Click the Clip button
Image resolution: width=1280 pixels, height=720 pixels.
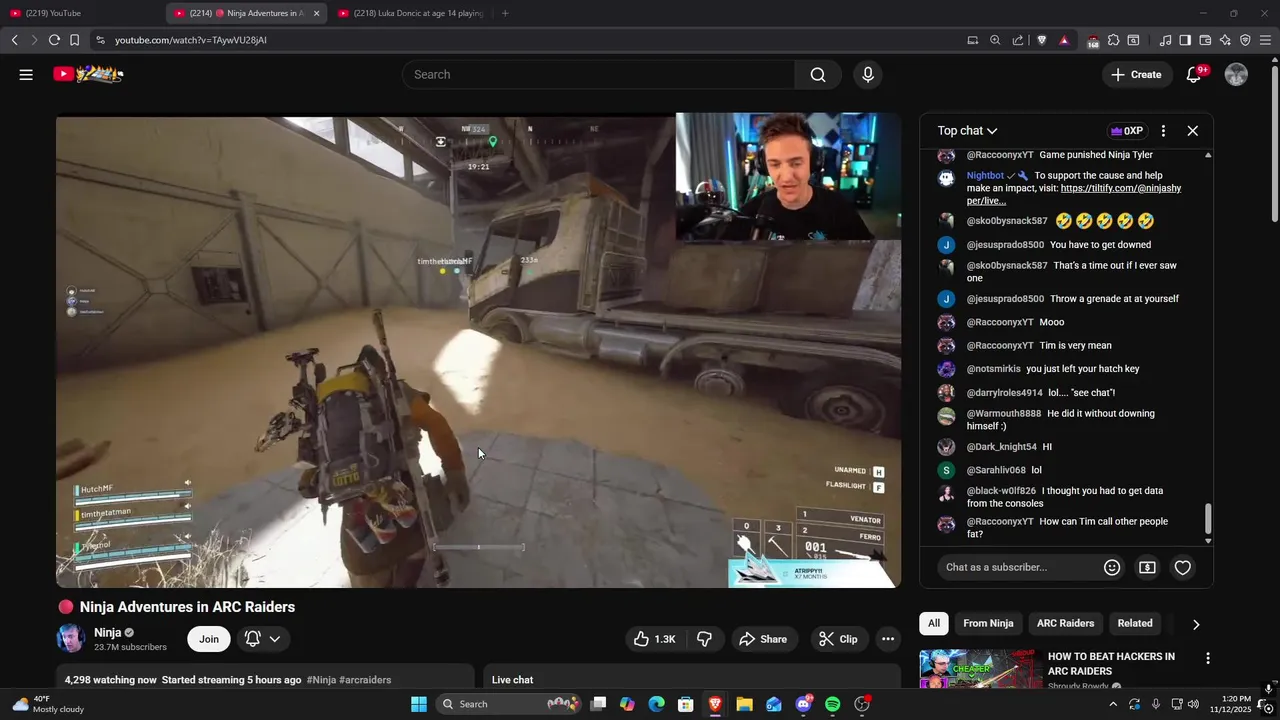[x=837, y=639]
